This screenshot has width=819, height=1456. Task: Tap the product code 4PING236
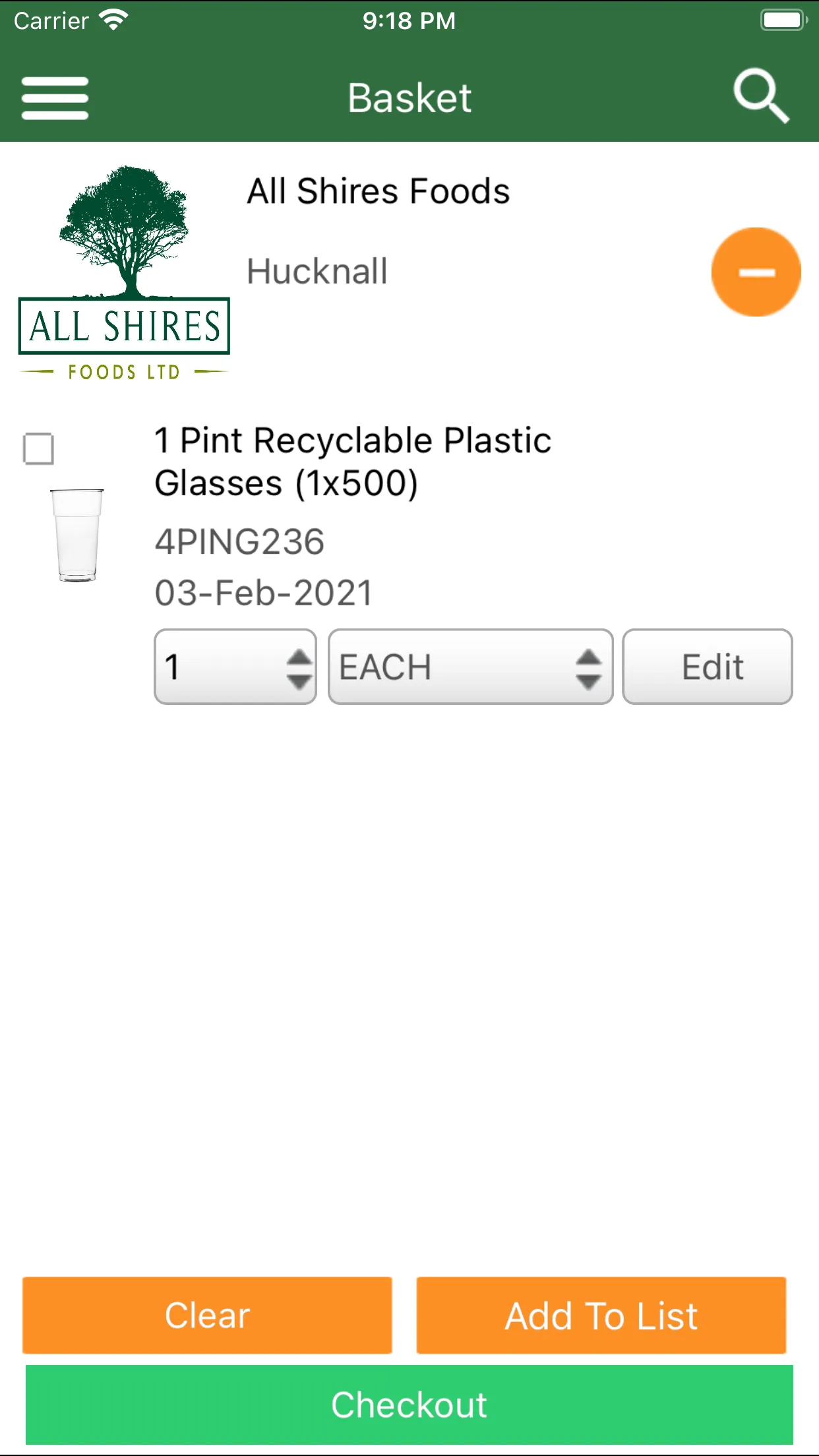(239, 542)
